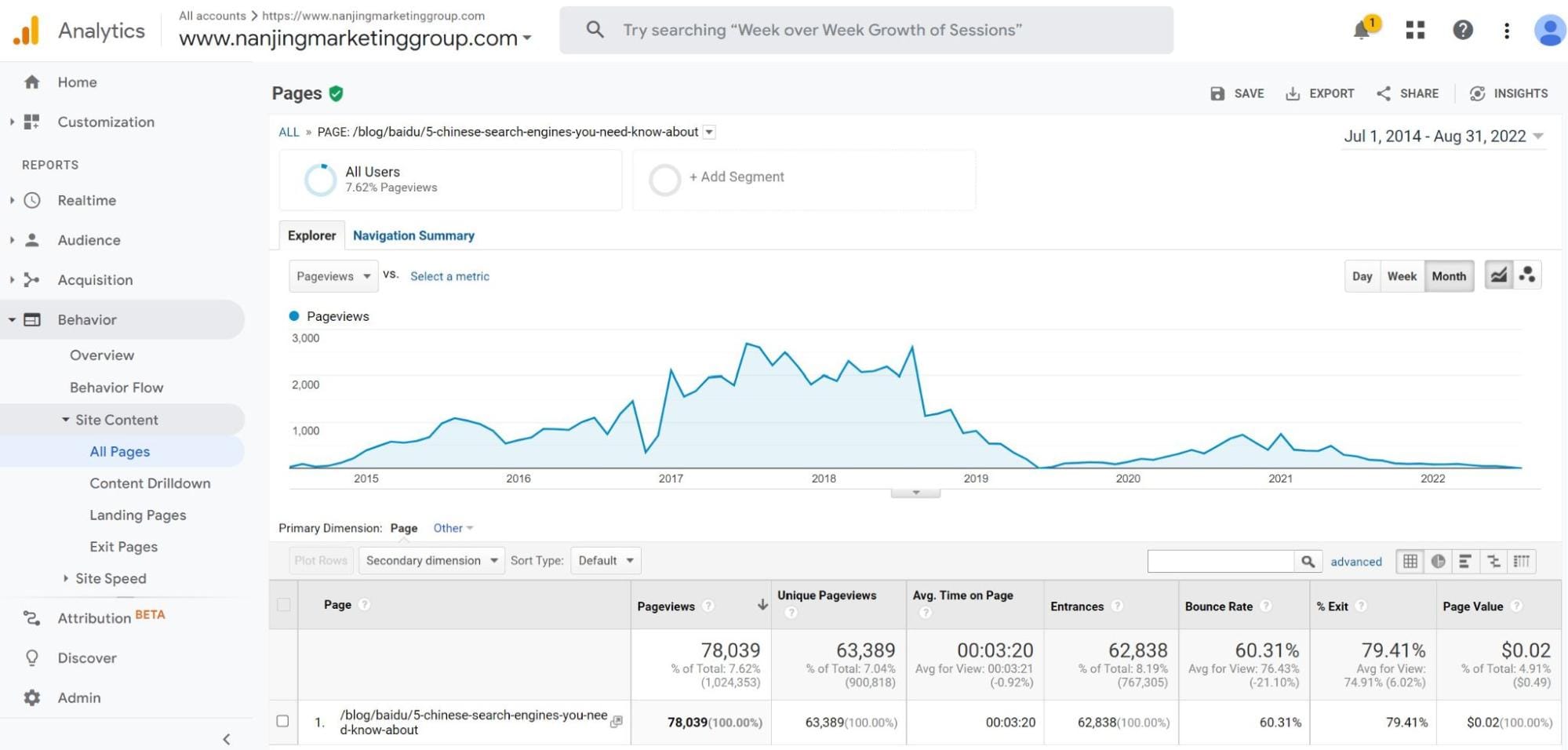Open the Help question mark icon
This screenshot has height=750, width=1568.
tap(1463, 30)
